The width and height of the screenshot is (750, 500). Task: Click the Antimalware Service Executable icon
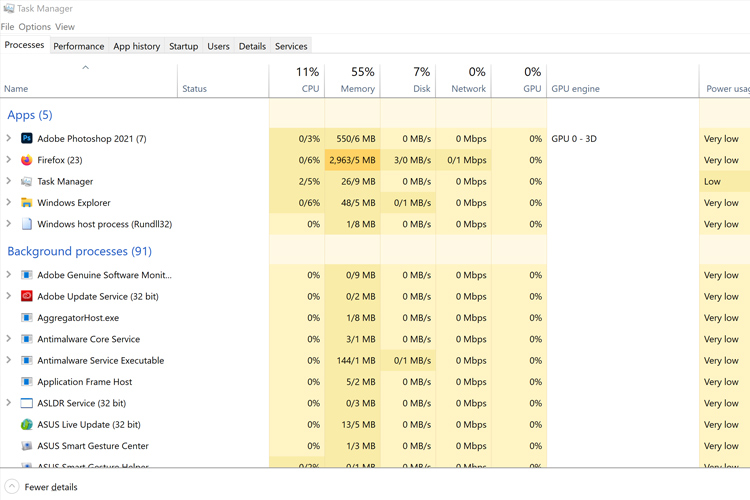27,360
